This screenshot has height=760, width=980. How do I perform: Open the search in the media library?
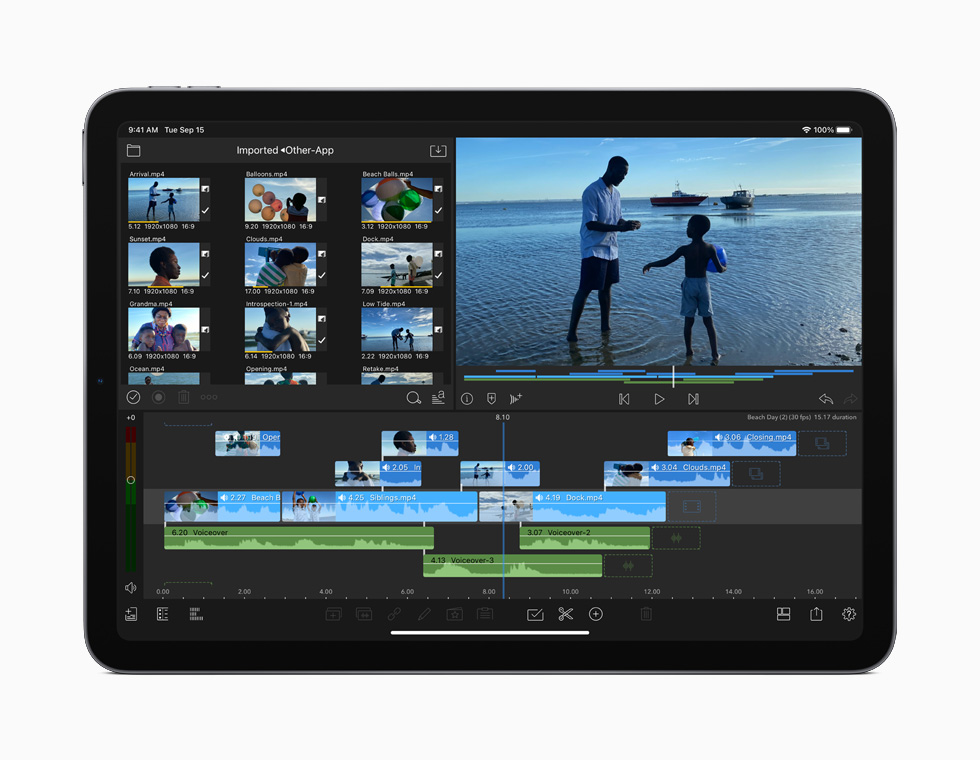(x=414, y=398)
